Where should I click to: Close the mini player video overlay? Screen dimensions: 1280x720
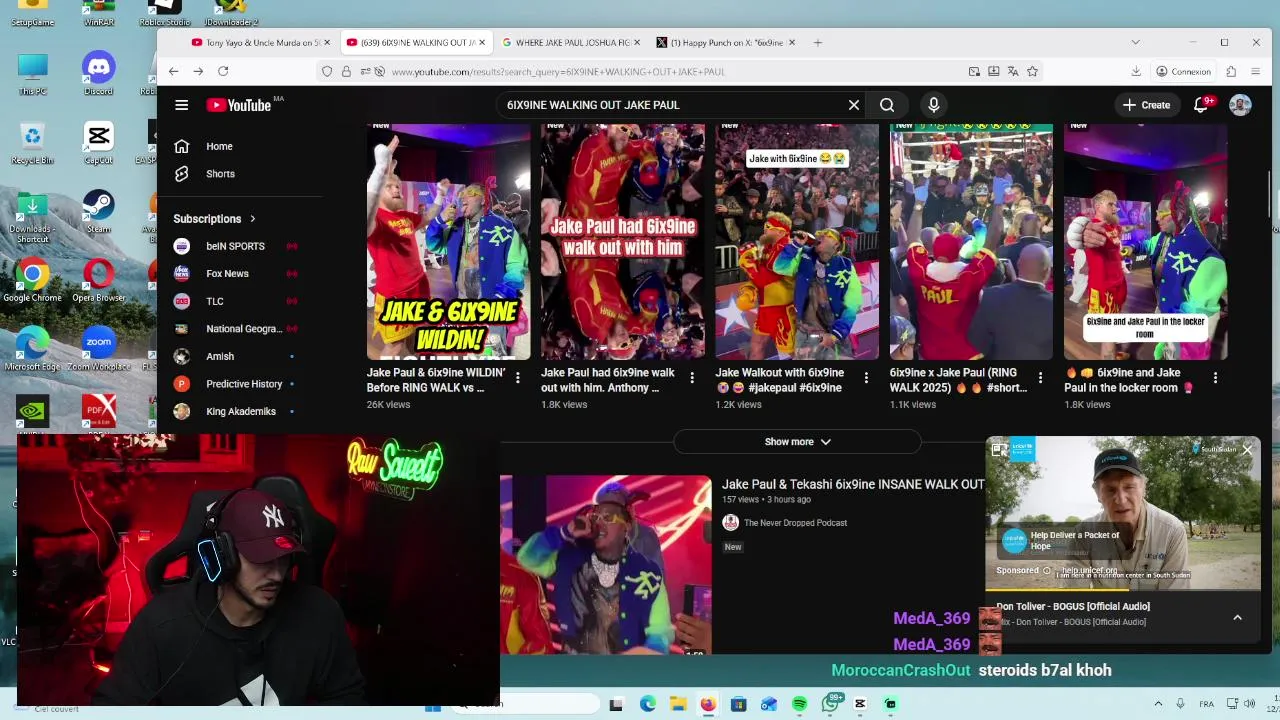1247,450
